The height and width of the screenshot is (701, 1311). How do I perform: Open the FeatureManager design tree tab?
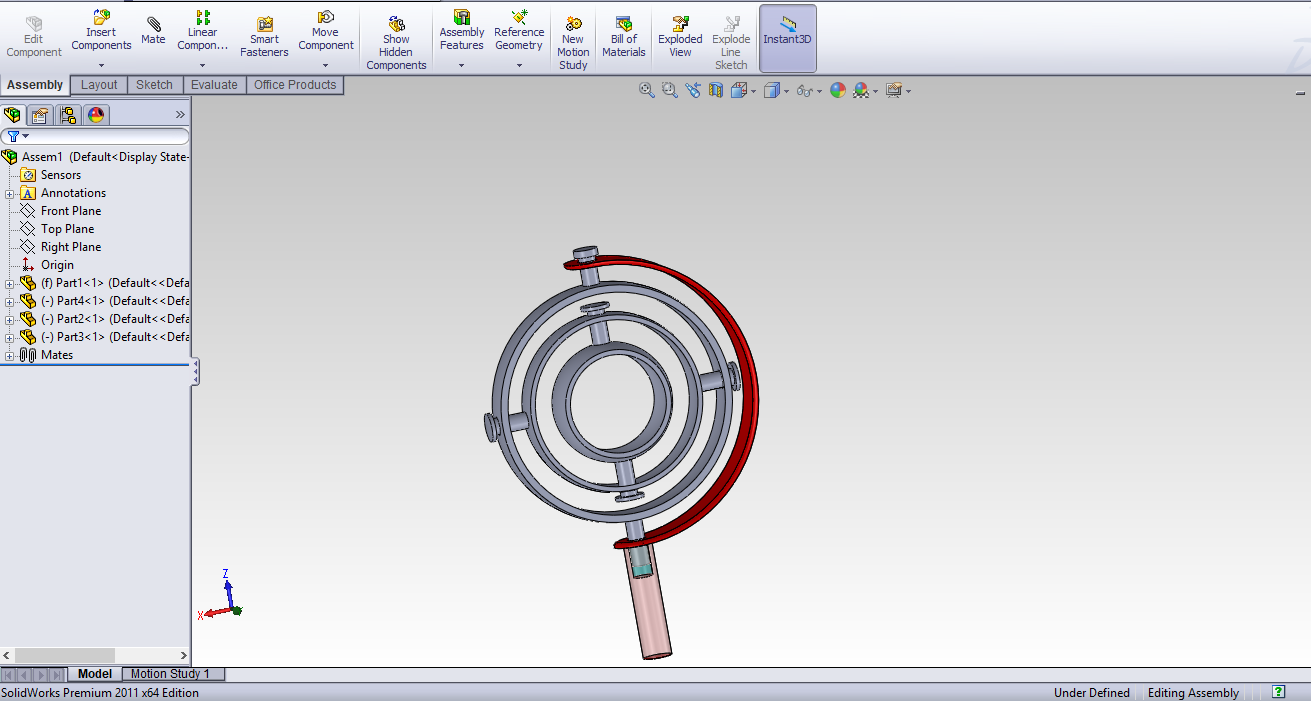pos(12,115)
